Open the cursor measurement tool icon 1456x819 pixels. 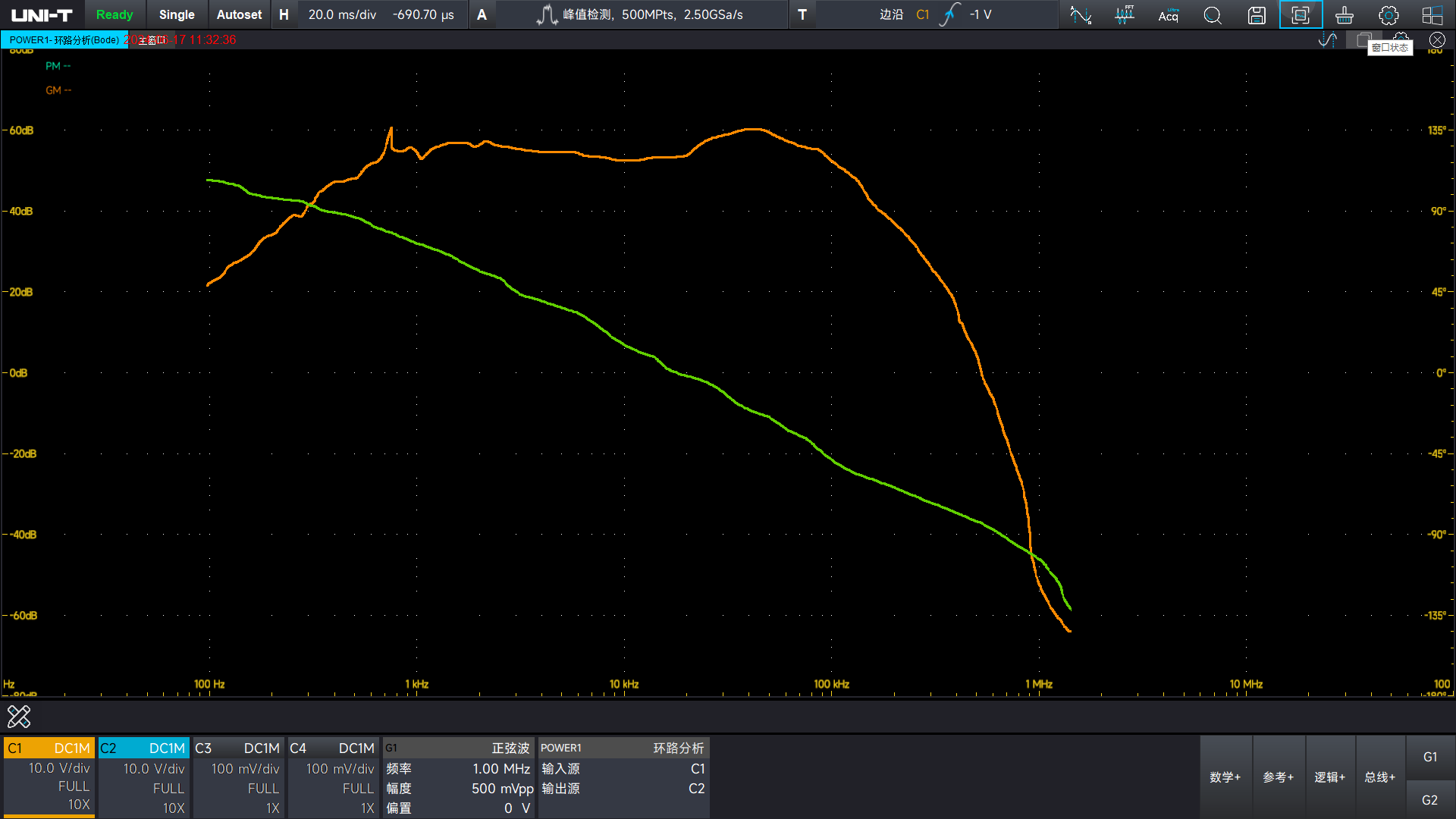[x=1080, y=14]
